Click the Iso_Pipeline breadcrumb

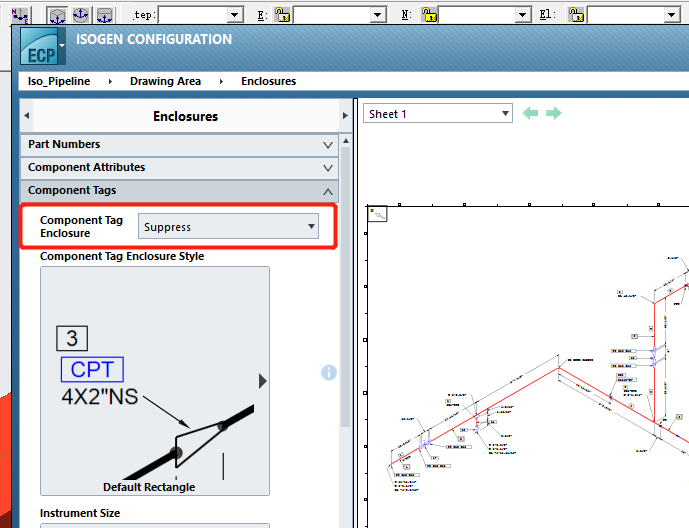[x=59, y=81]
